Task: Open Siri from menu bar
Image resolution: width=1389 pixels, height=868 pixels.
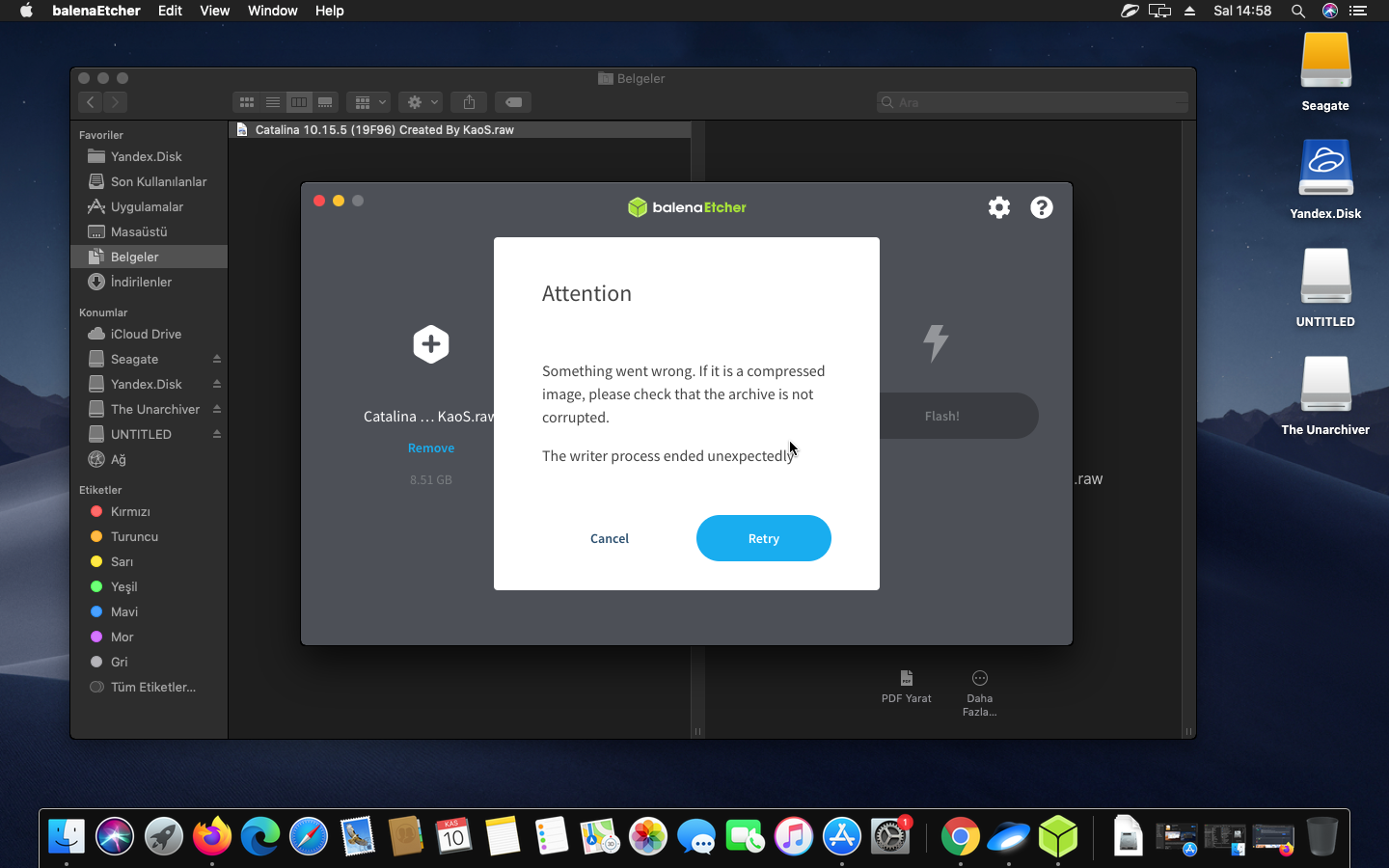Action: pyautogui.click(x=1330, y=11)
